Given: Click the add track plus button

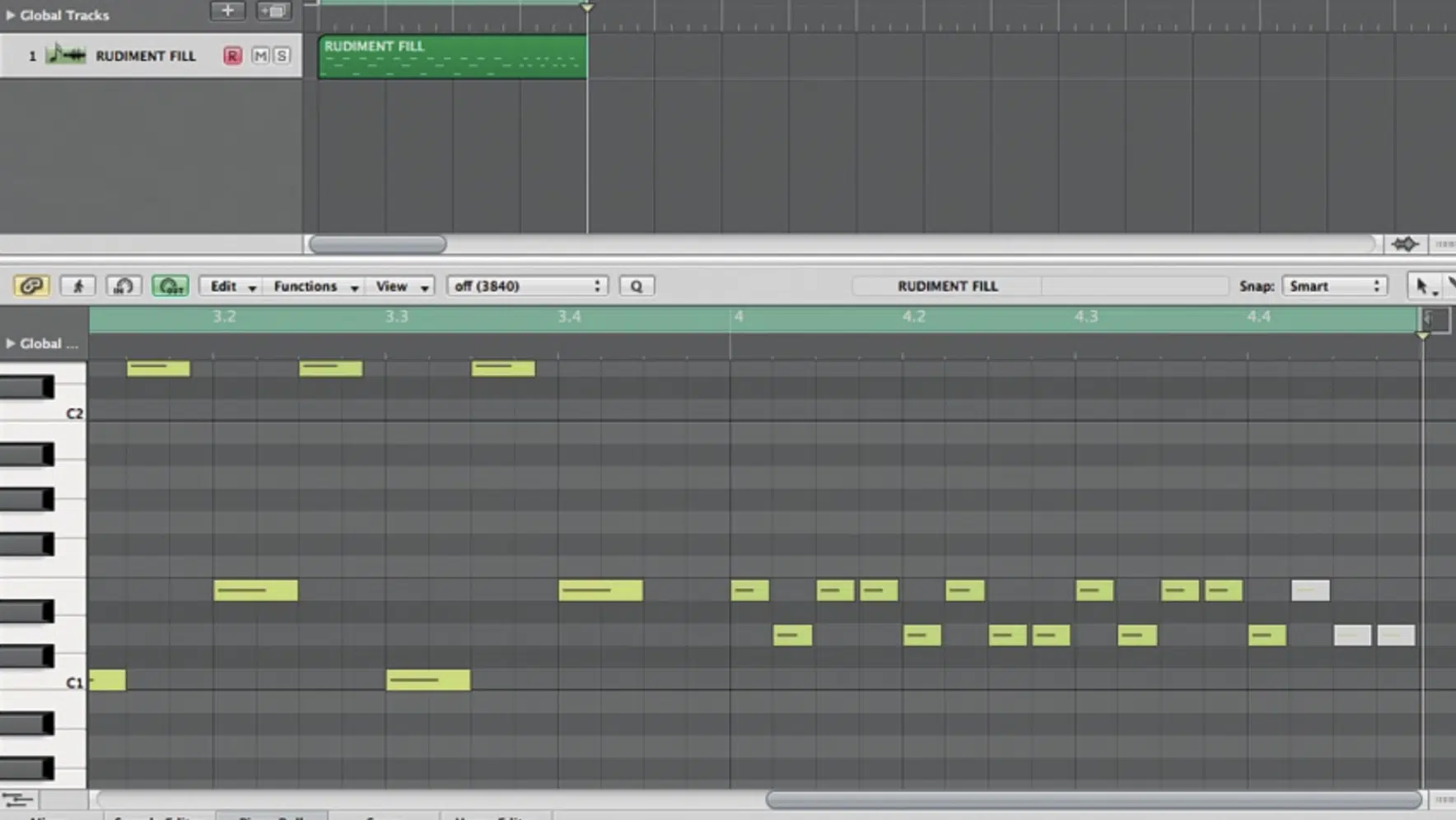Looking at the screenshot, I should [x=227, y=11].
